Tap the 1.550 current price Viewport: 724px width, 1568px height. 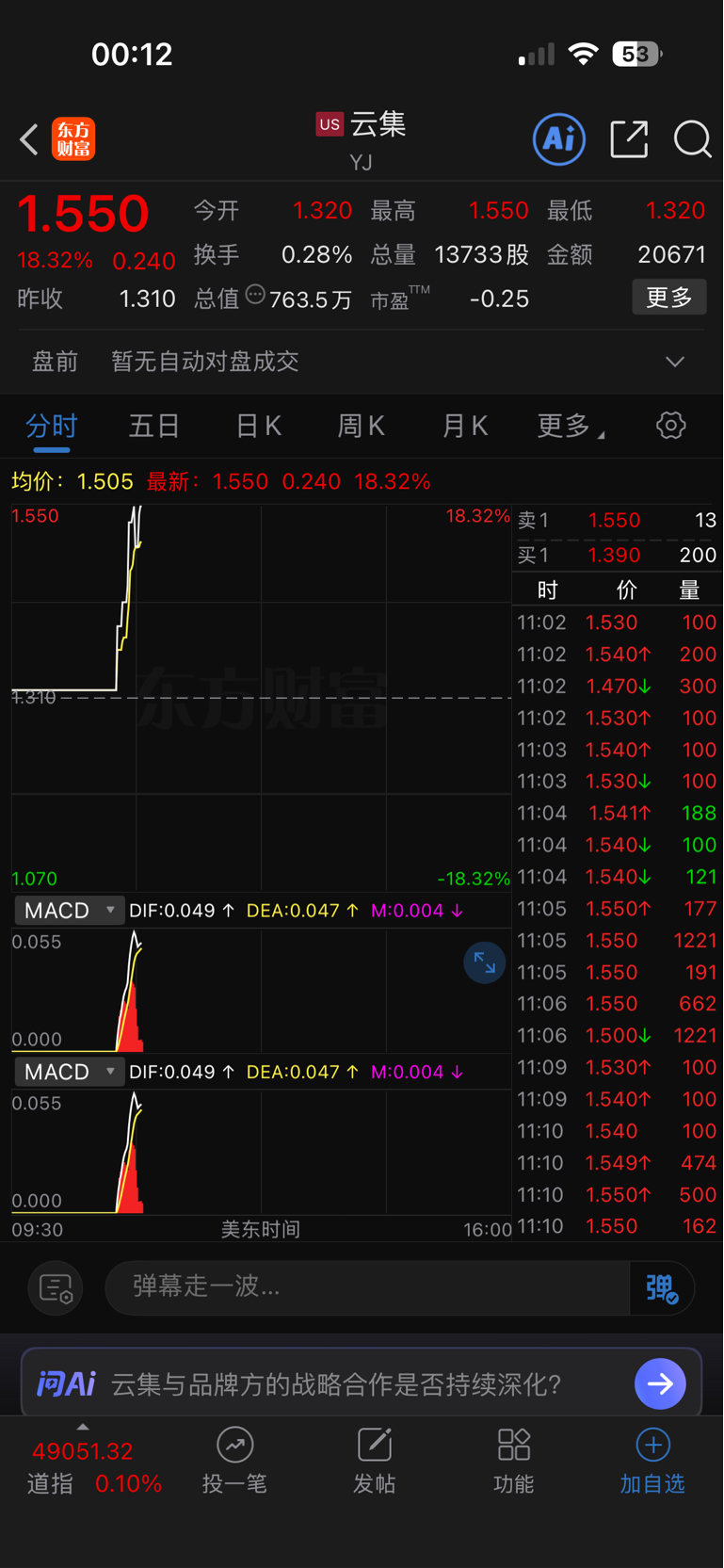point(84,213)
